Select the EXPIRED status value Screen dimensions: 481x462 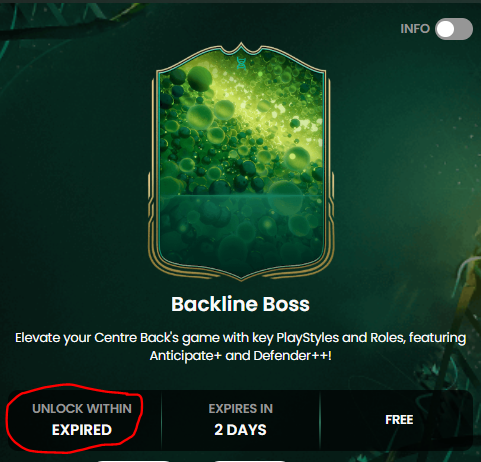[82, 430]
